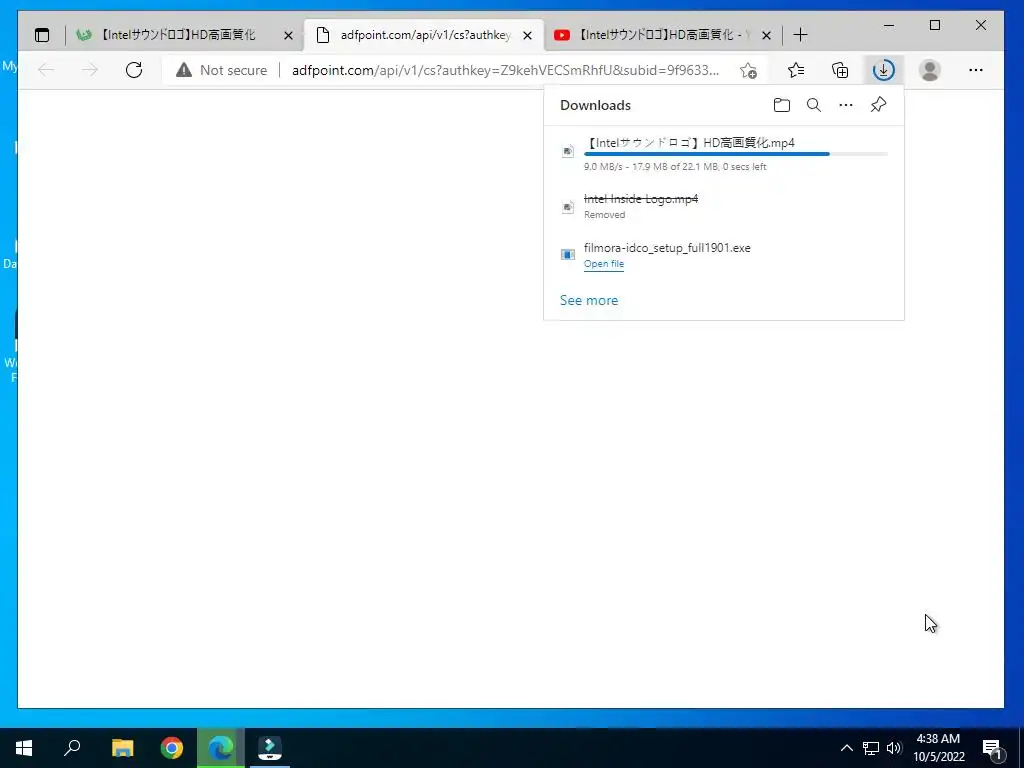Open taskbar search
The width and height of the screenshot is (1024, 768).
click(x=72, y=748)
